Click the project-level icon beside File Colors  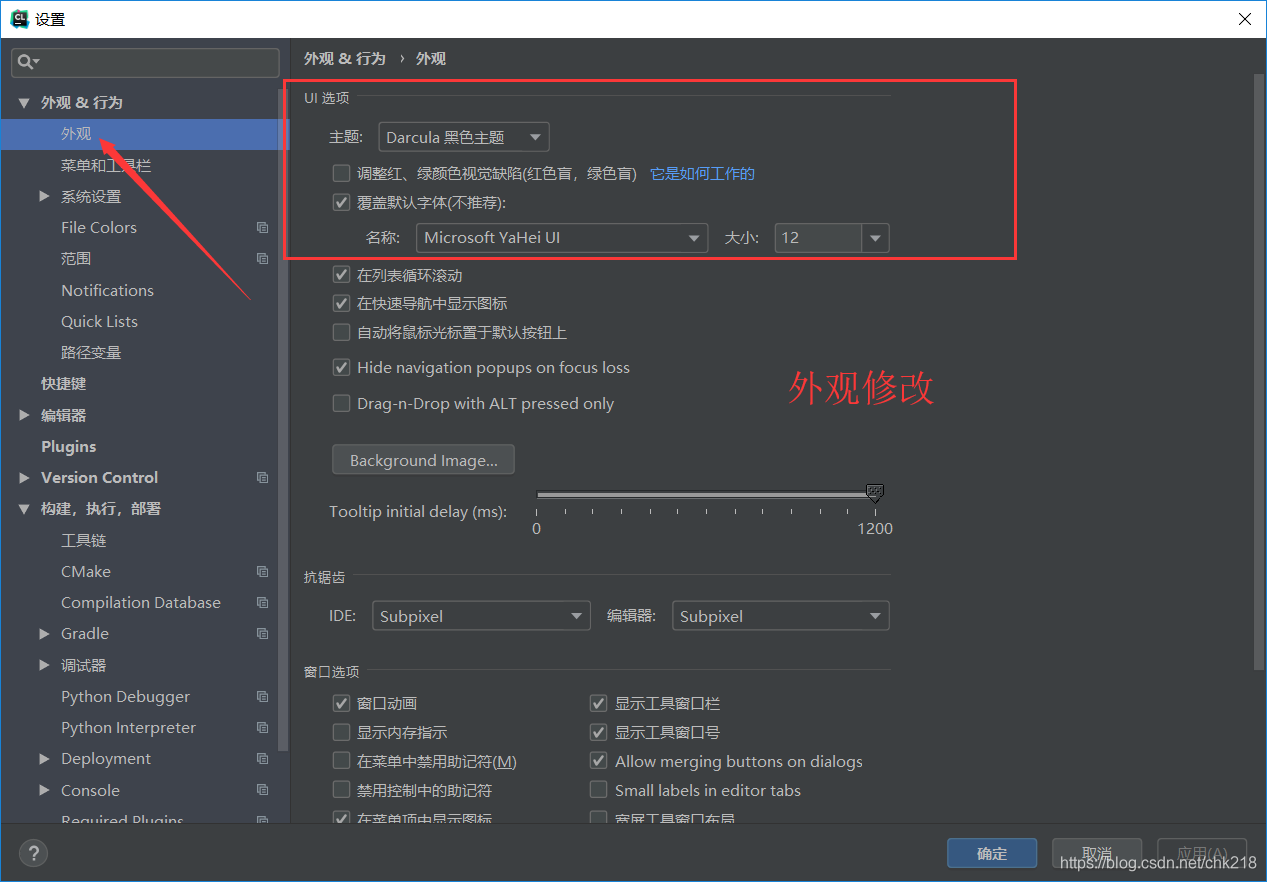pos(262,228)
